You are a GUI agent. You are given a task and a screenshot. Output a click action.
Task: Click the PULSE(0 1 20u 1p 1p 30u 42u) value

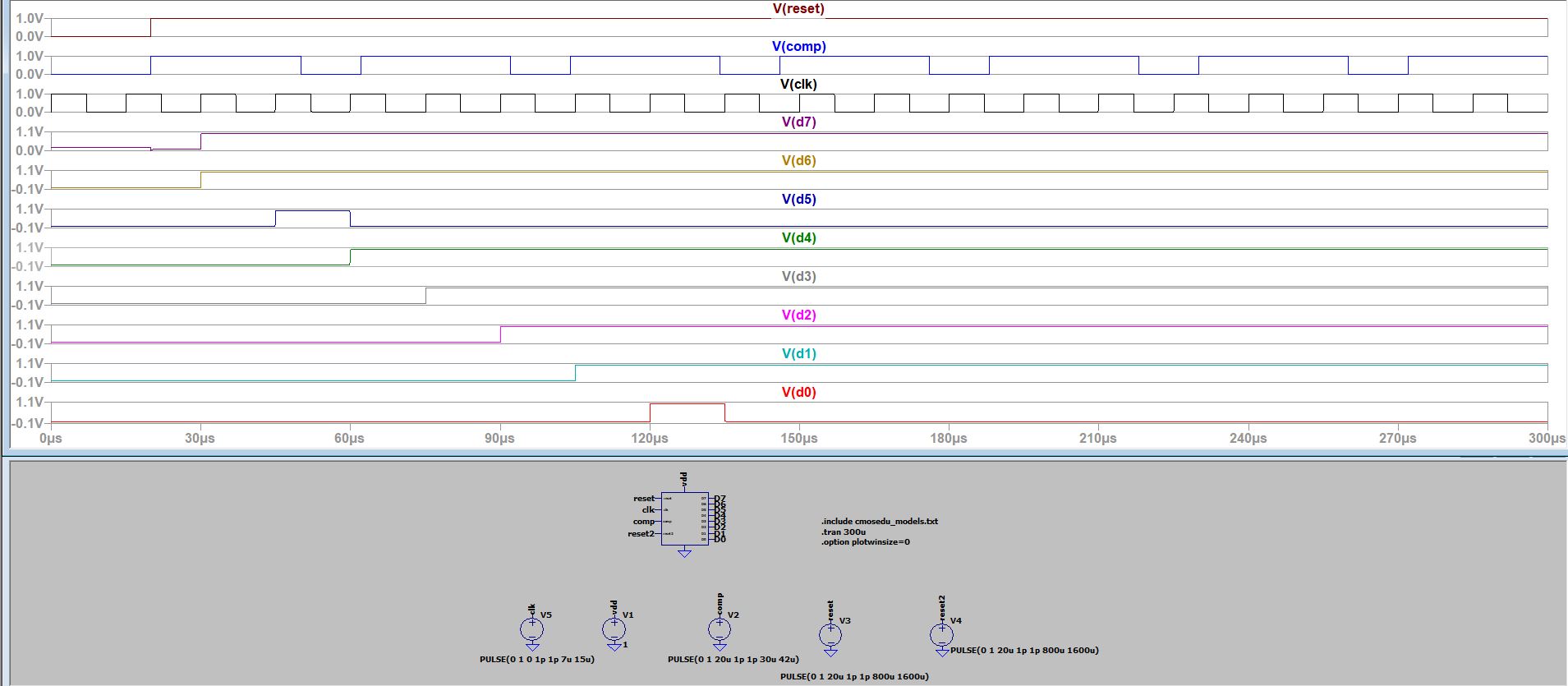[733, 660]
